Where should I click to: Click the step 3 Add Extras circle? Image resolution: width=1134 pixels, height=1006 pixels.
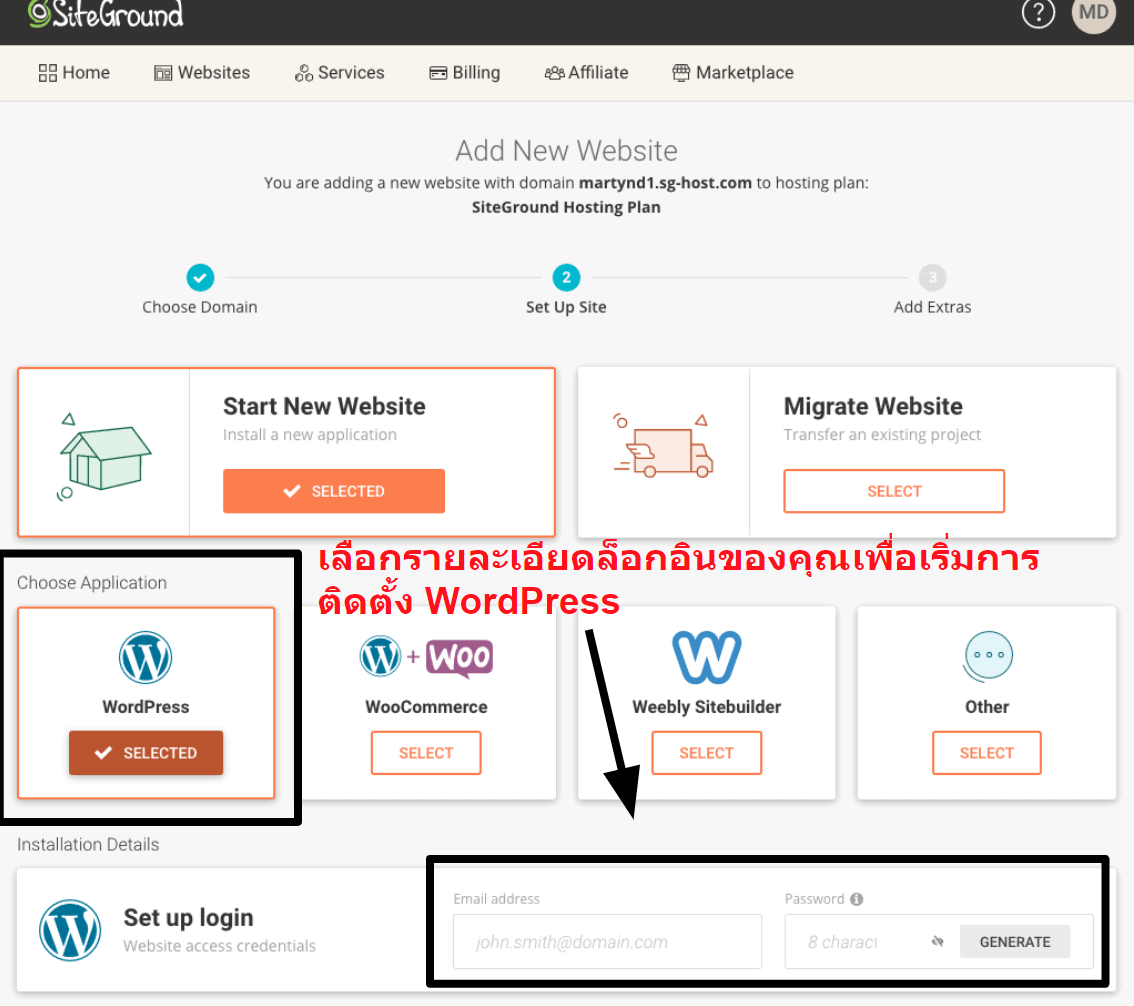932,277
